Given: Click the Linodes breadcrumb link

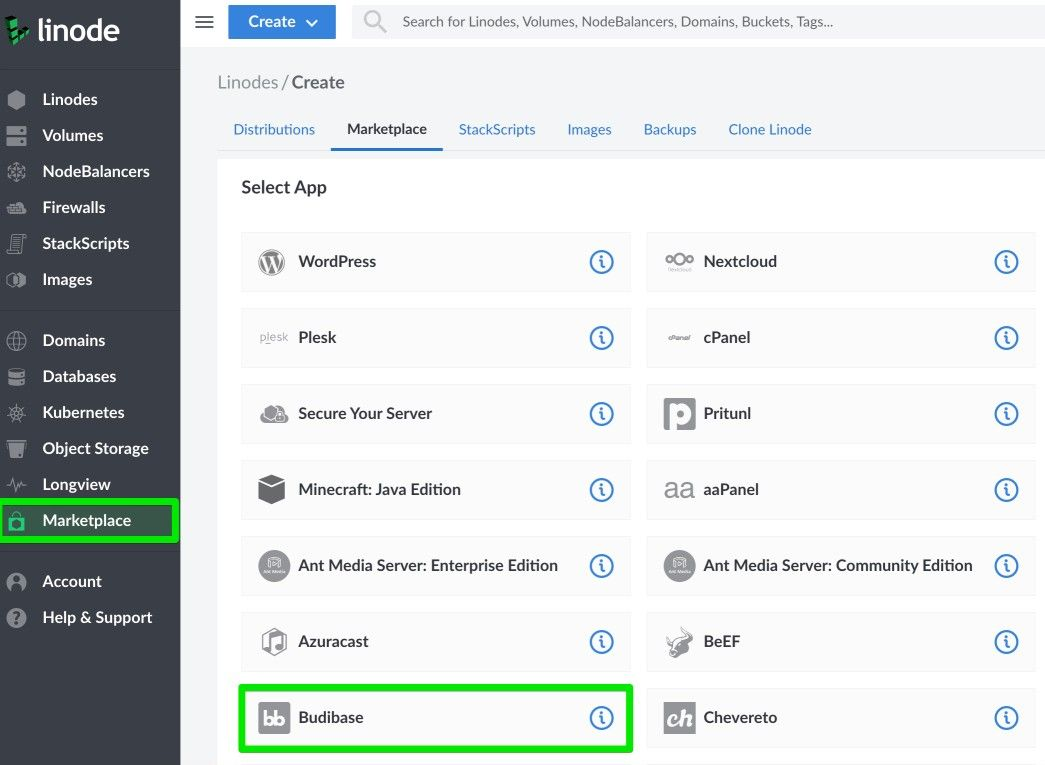Looking at the screenshot, I should point(248,83).
